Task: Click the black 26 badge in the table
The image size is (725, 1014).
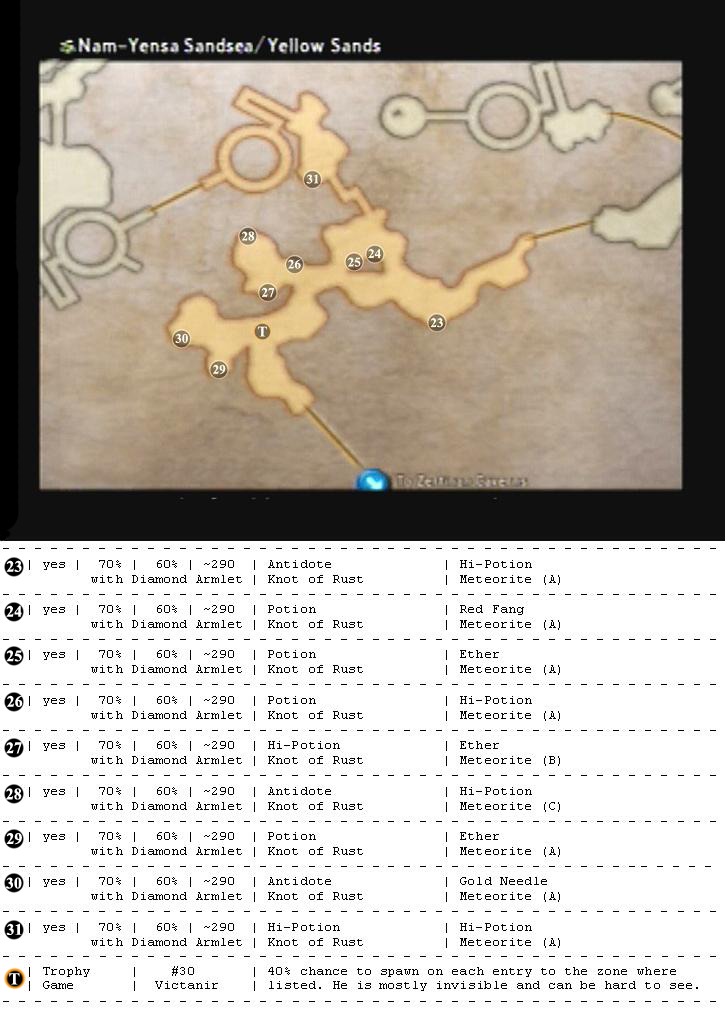Action: point(14,702)
